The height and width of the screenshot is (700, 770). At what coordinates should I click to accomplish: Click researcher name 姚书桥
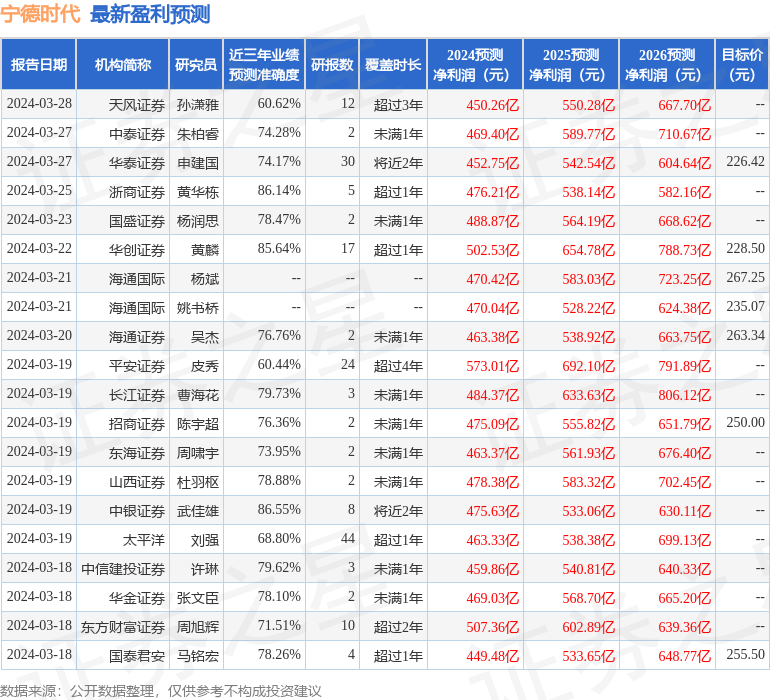click(197, 308)
